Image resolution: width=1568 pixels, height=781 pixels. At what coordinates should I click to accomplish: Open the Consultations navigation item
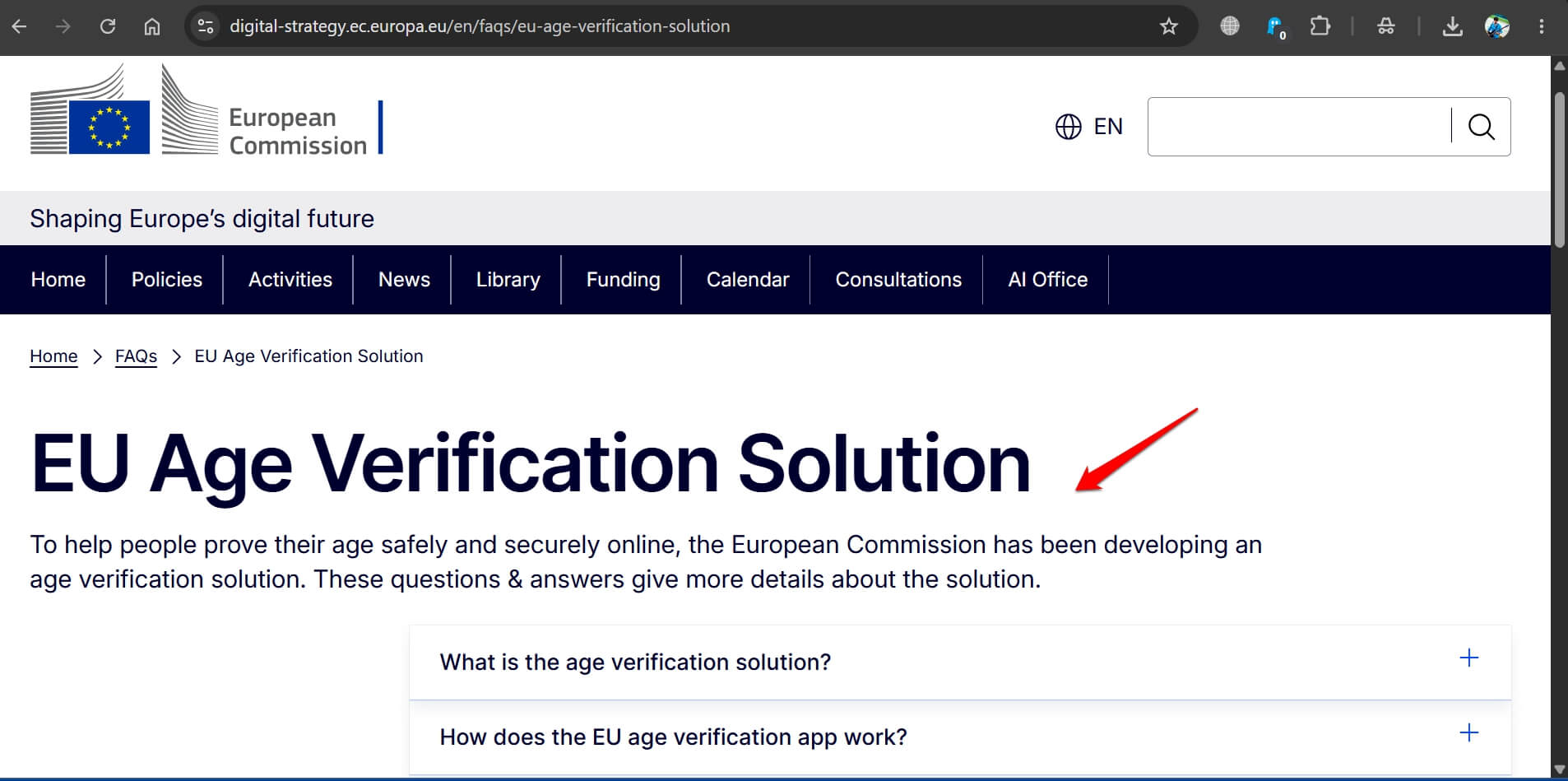click(898, 280)
